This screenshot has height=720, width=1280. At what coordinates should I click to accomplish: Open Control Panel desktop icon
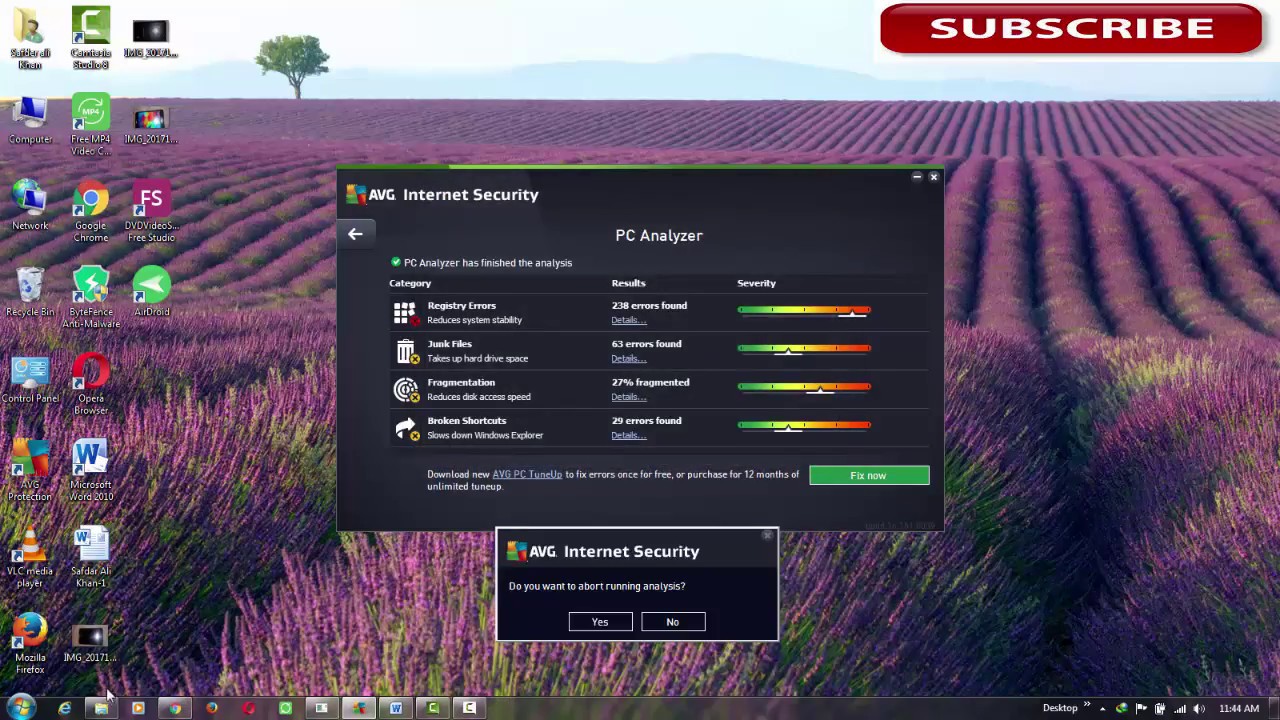(30, 379)
